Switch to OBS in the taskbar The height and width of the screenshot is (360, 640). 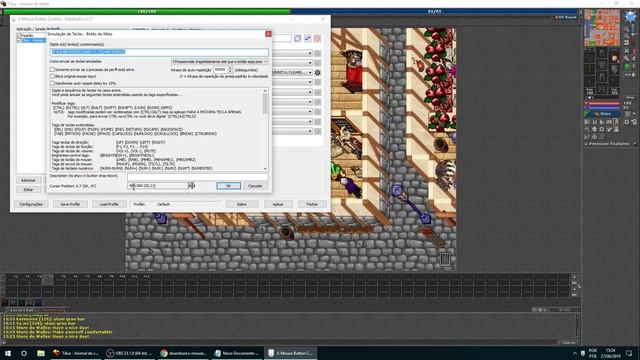click(x=129, y=353)
